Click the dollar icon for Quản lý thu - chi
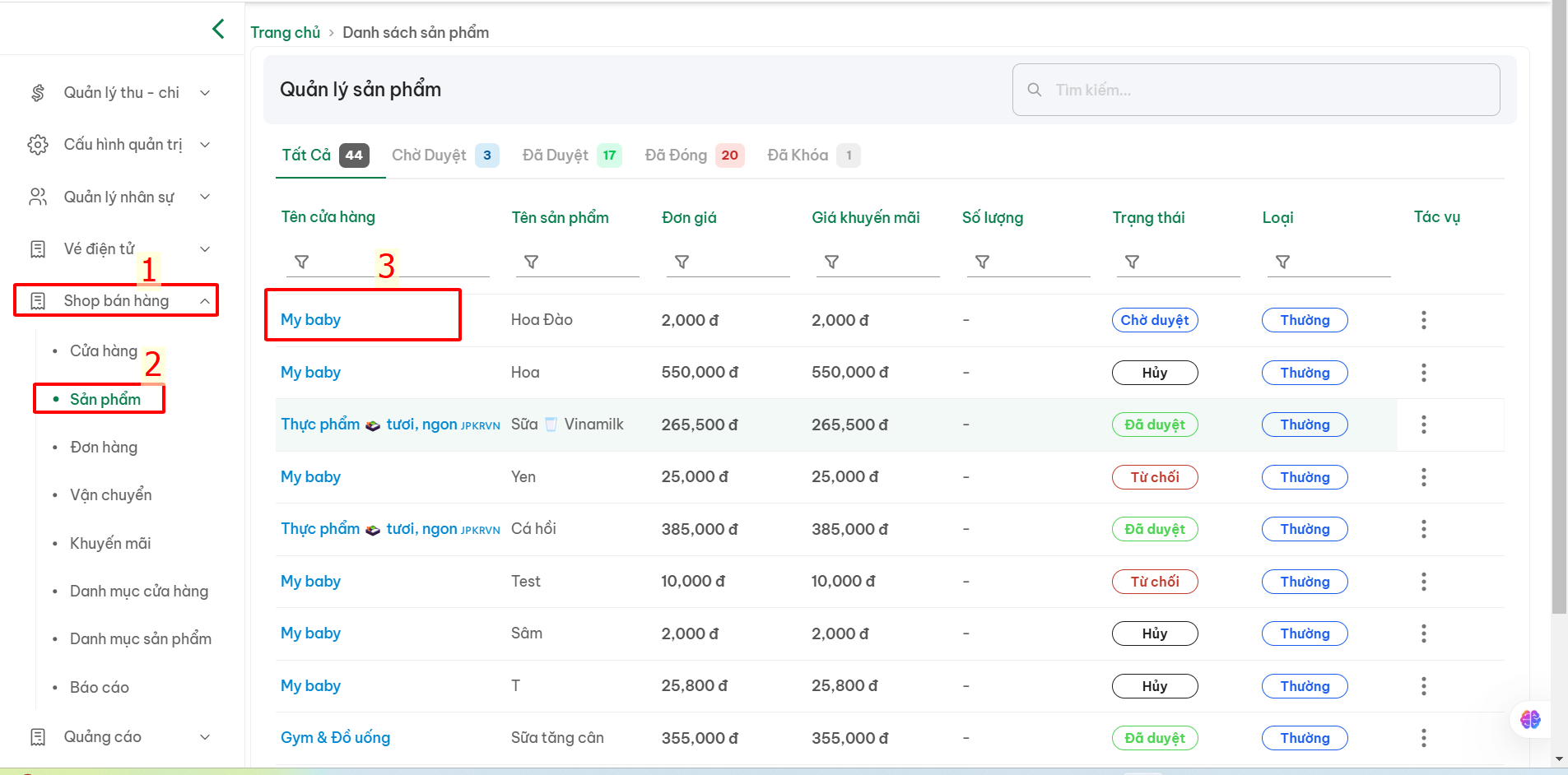Viewport: 1568px width, 775px height. pos(38,93)
